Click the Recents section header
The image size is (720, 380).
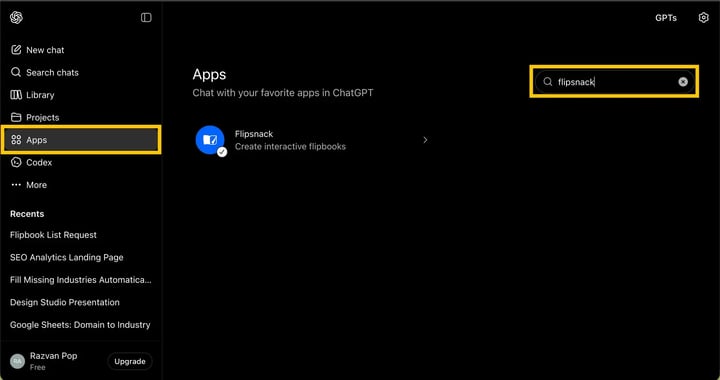(27, 214)
